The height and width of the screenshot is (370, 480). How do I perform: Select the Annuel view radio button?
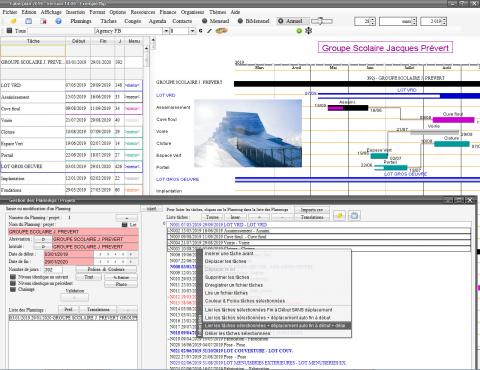[x=281, y=21]
